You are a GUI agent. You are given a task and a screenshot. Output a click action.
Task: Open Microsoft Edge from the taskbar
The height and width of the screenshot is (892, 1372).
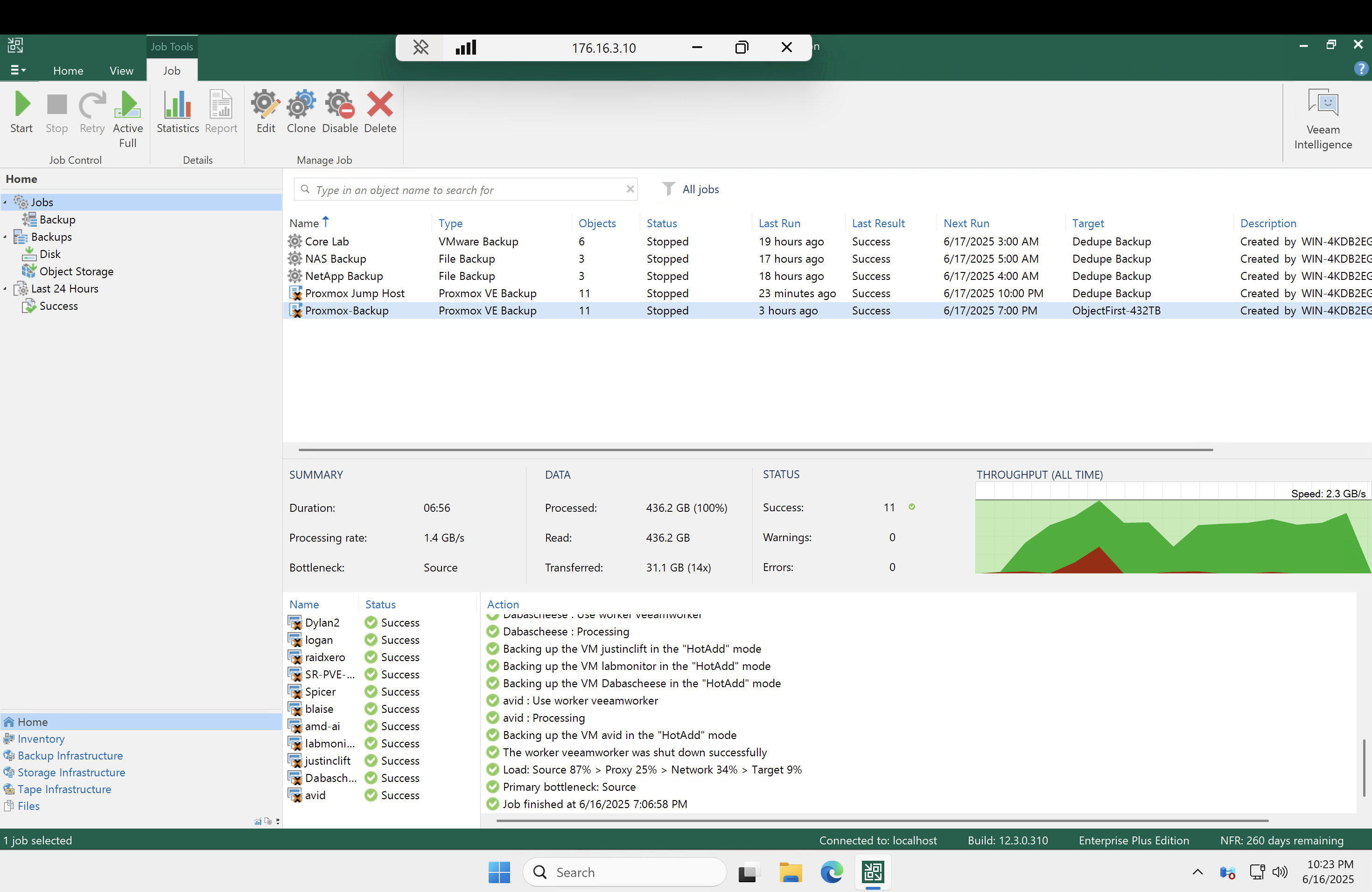(x=831, y=872)
